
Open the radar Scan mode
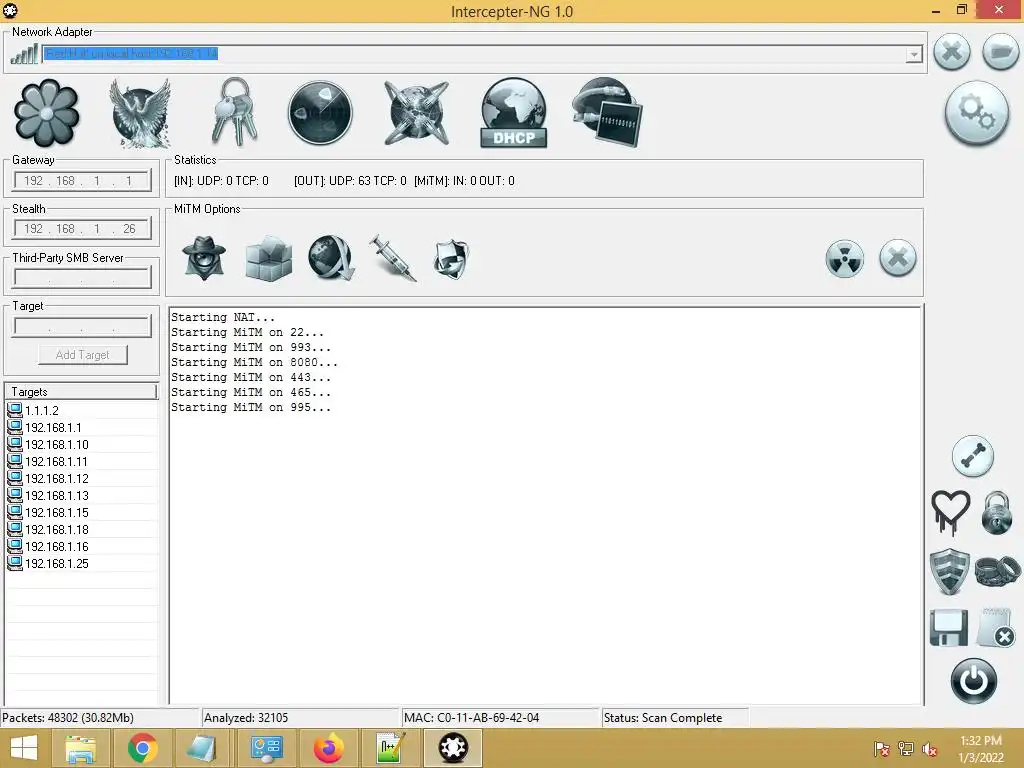click(320, 113)
